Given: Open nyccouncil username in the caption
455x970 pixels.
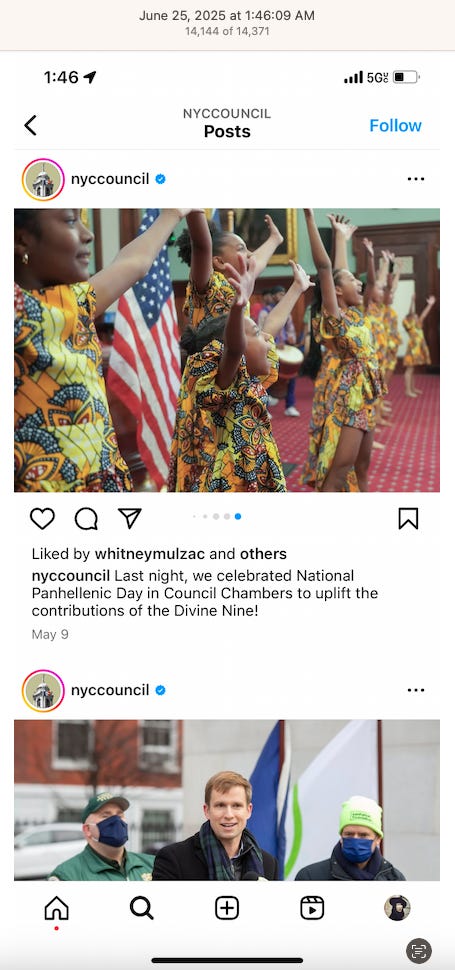Looking at the screenshot, I should (70, 576).
